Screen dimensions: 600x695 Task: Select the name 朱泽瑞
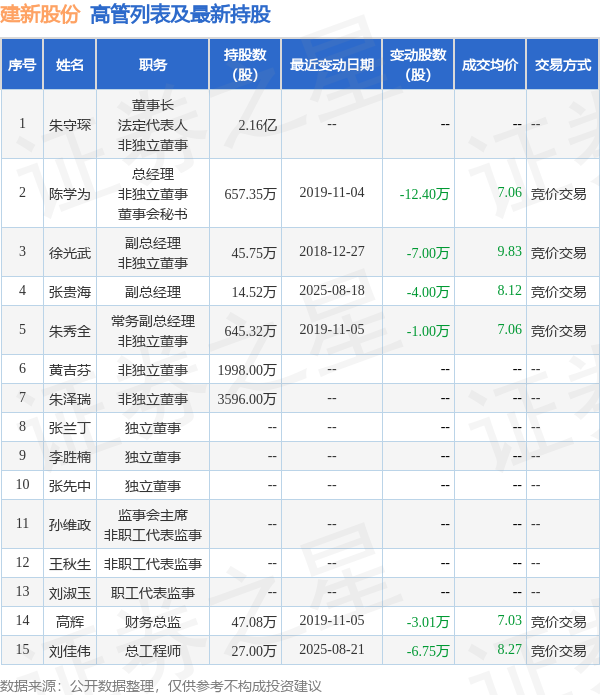(70, 399)
